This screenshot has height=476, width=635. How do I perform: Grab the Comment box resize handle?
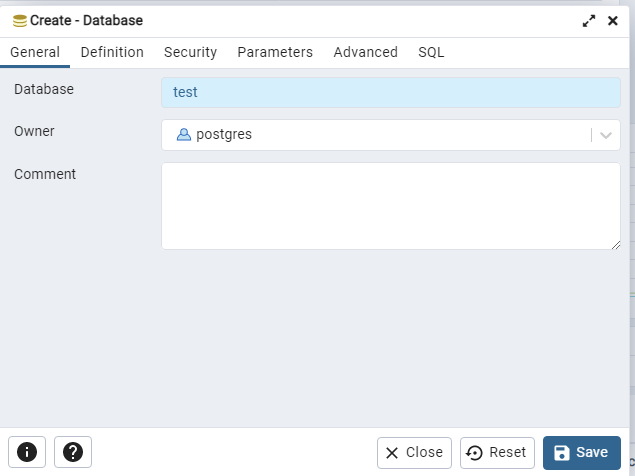tap(615, 244)
